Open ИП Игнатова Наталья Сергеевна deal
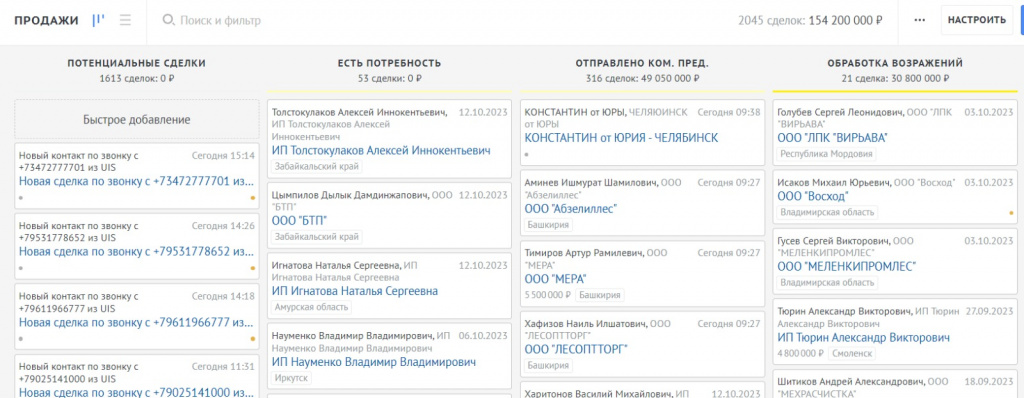Screen dimensions: 1024x398 (x=355, y=291)
